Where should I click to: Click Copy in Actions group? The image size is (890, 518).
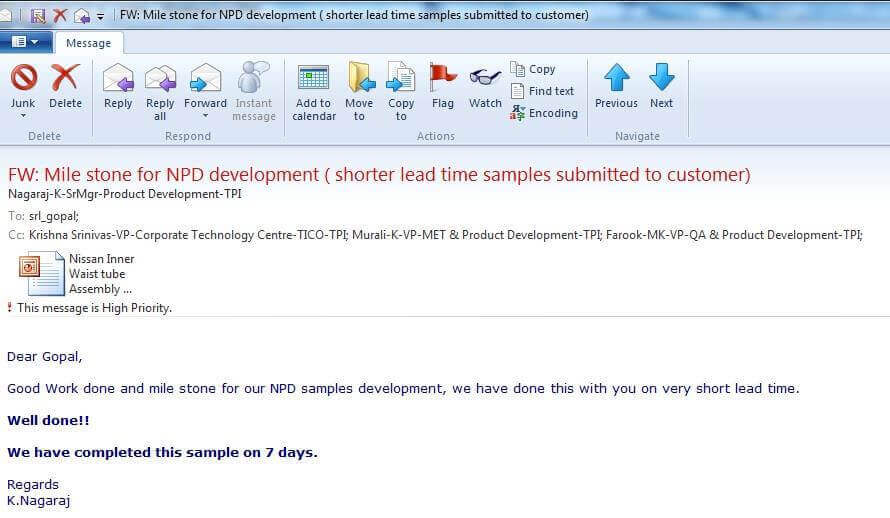(x=533, y=69)
